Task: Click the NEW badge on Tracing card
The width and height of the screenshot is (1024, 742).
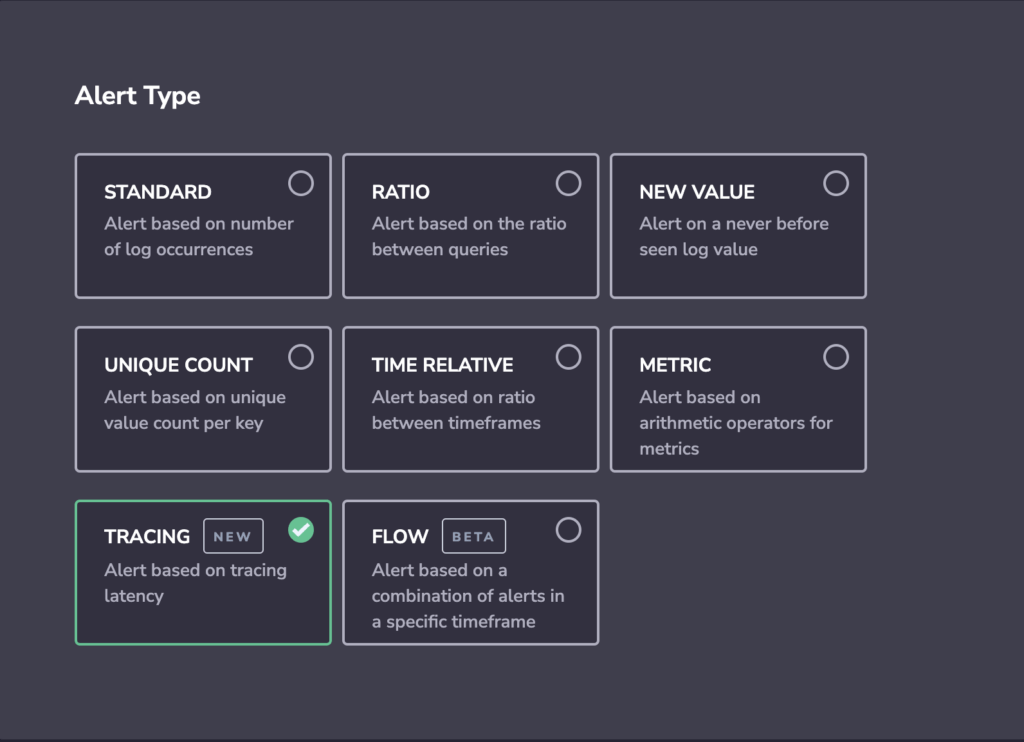Action: pyautogui.click(x=233, y=536)
